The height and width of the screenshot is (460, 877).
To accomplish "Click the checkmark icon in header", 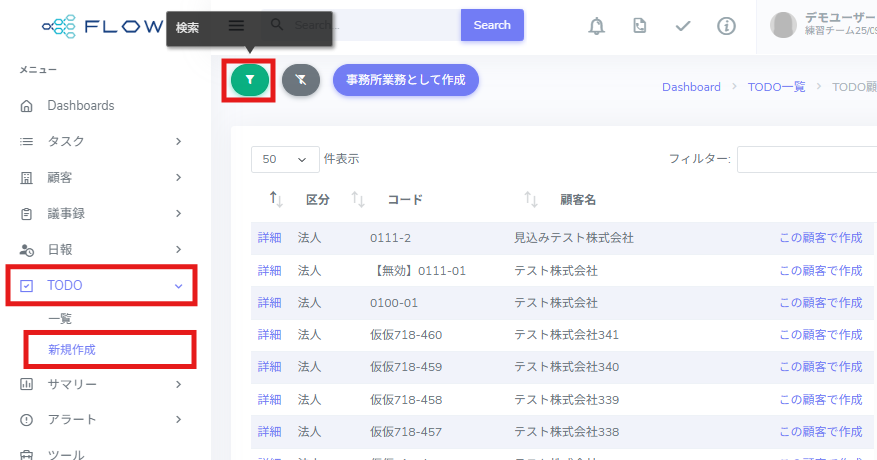I will coord(683,25).
